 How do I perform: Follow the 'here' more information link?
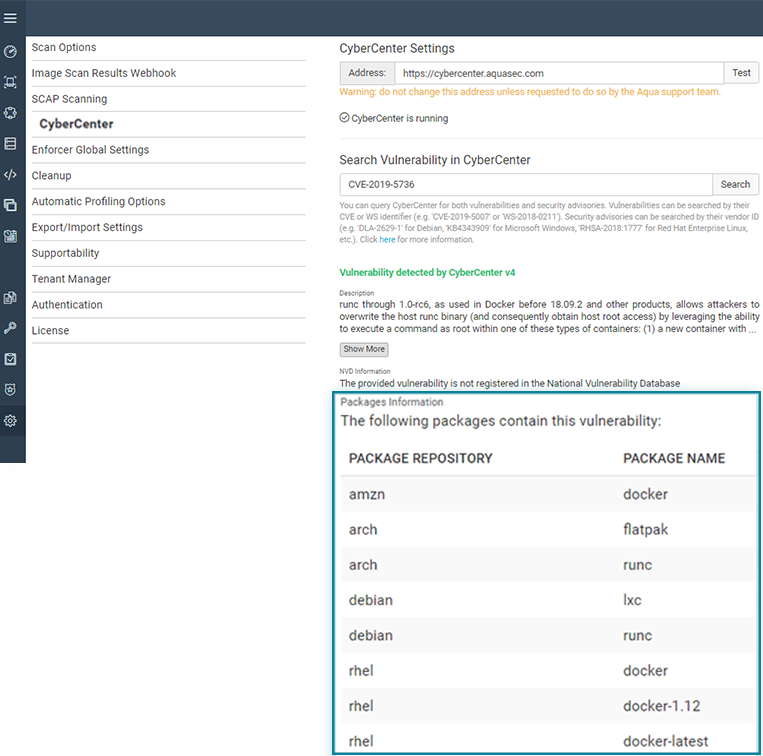coord(387,239)
